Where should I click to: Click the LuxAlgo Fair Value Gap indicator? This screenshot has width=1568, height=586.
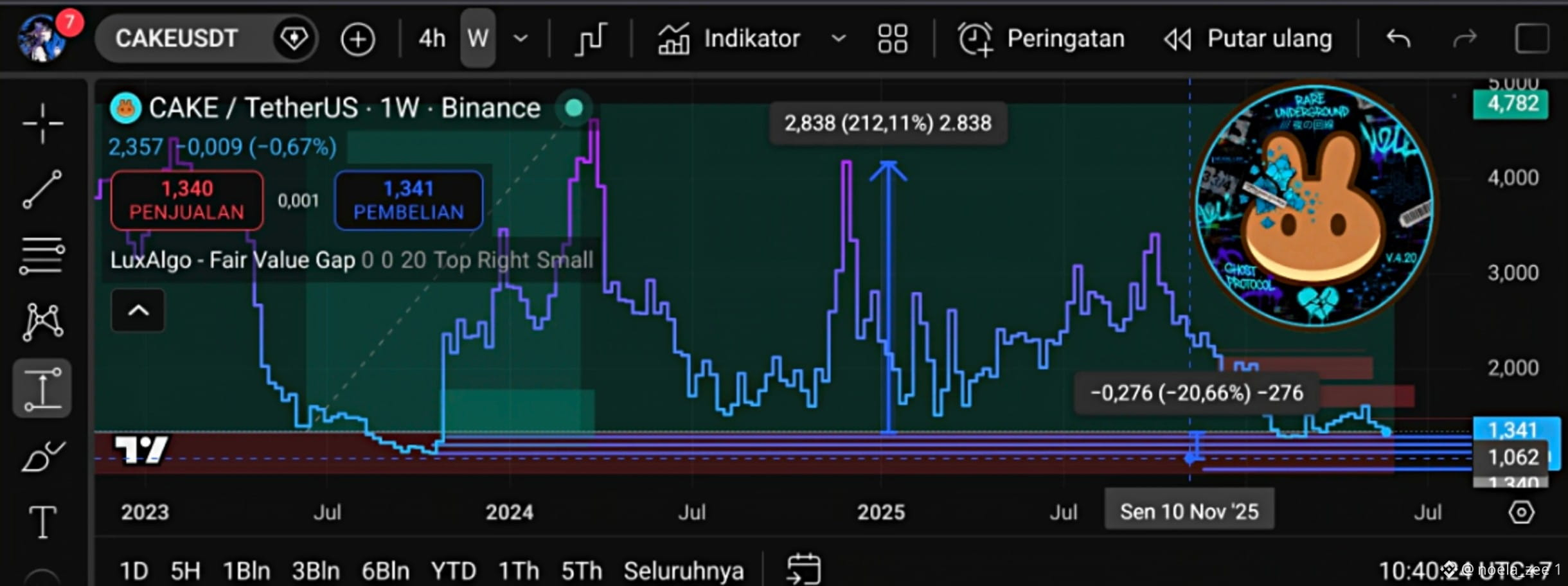click(352, 260)
